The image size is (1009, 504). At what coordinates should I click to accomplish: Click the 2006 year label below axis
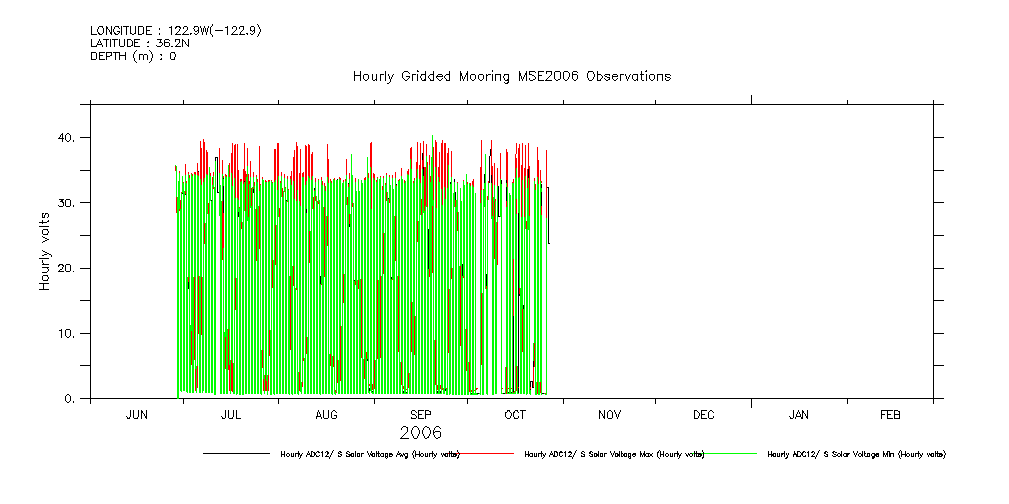420,433
